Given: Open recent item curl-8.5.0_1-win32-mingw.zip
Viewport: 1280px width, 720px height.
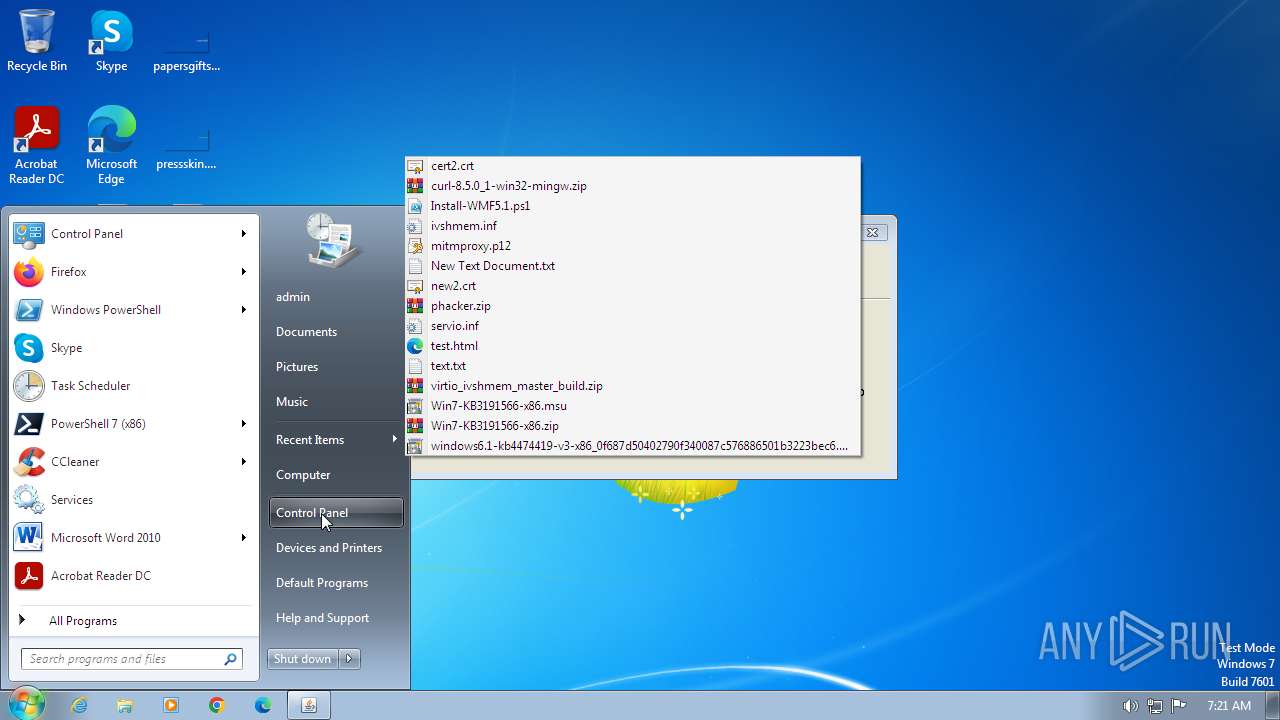Looking at the screenshot, I should coord(632,186).
